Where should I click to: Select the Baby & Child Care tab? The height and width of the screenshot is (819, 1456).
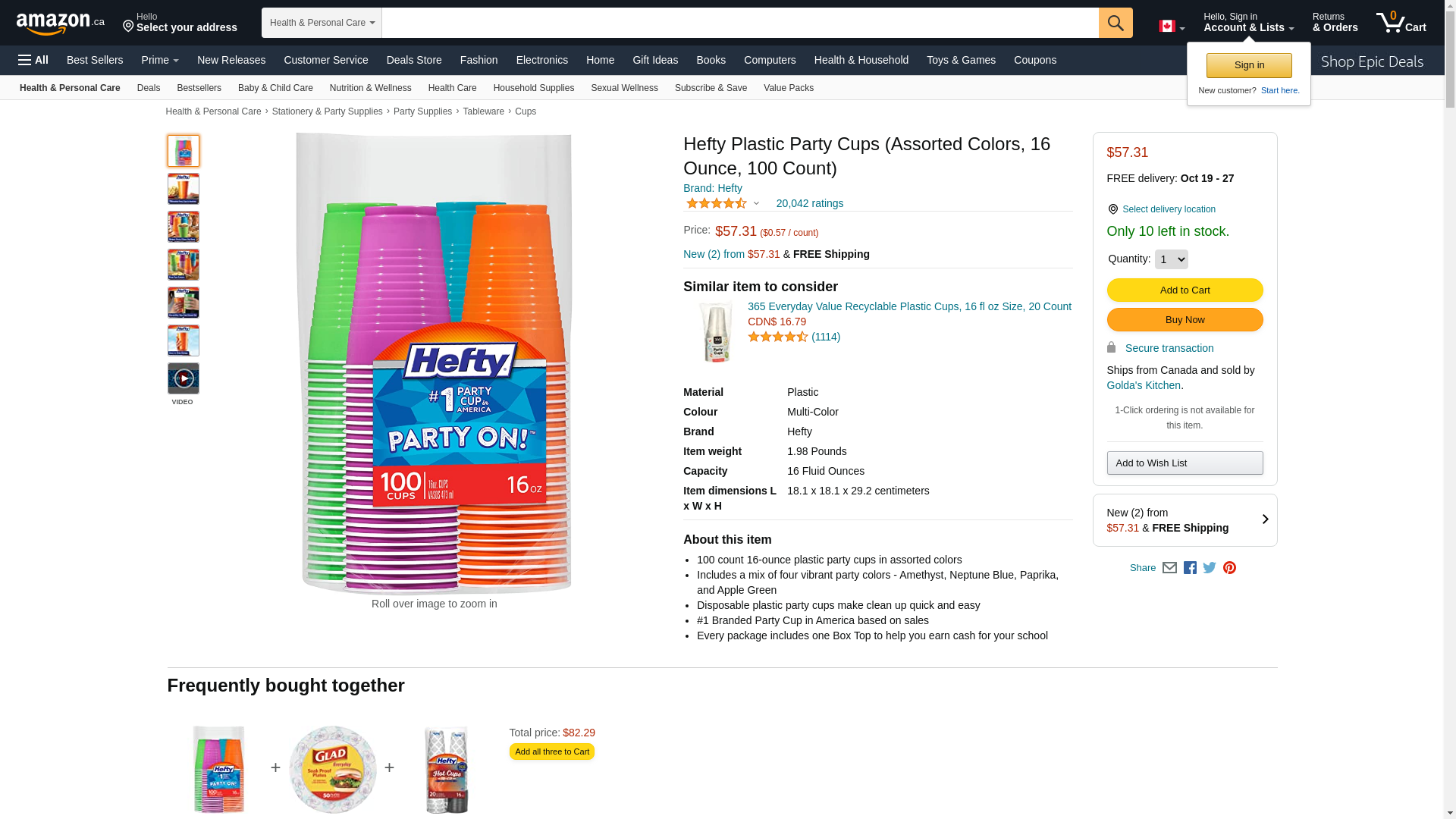(x=275, y=88)
